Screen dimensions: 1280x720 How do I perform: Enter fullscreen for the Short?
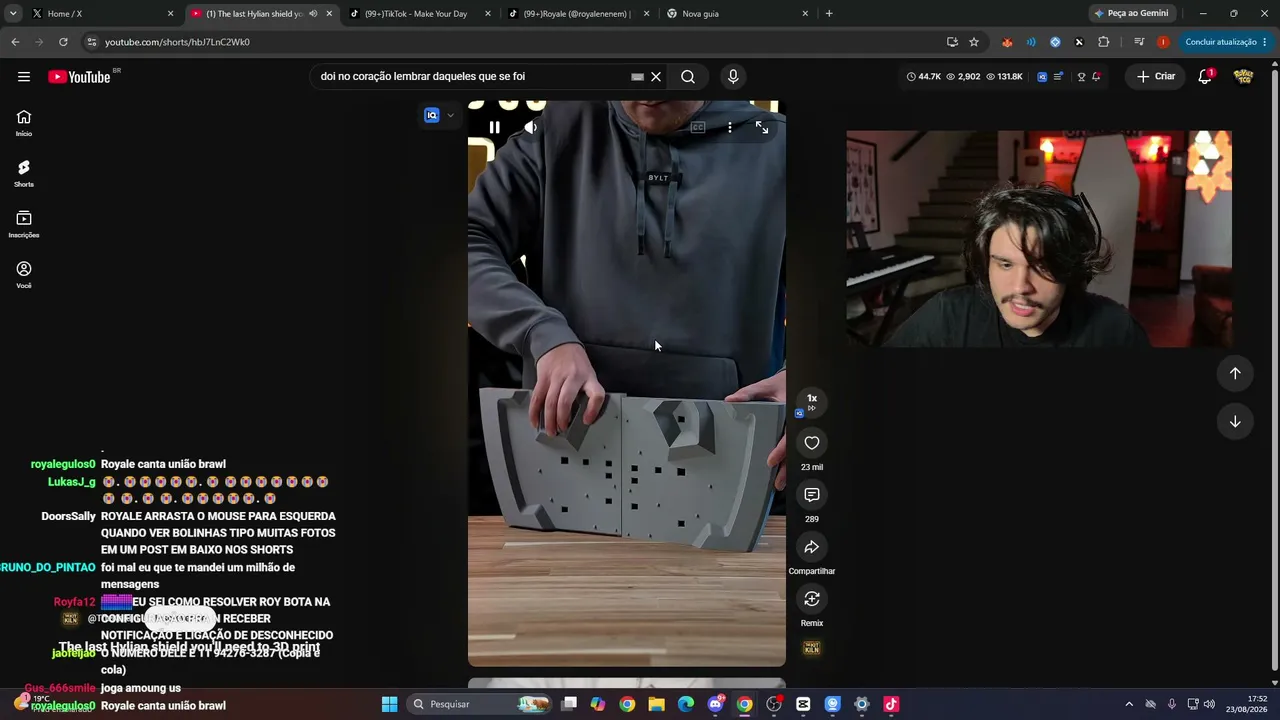click(x=762, y=127)
